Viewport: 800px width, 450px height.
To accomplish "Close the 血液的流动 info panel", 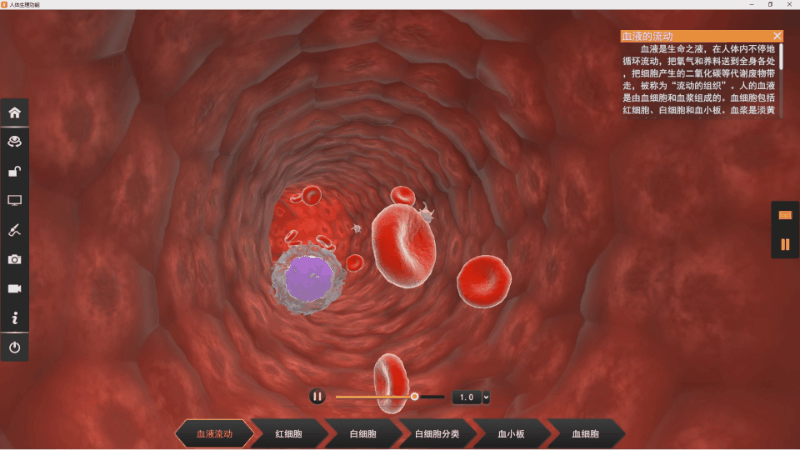I will pyautogui.click(x=777, y=36).
